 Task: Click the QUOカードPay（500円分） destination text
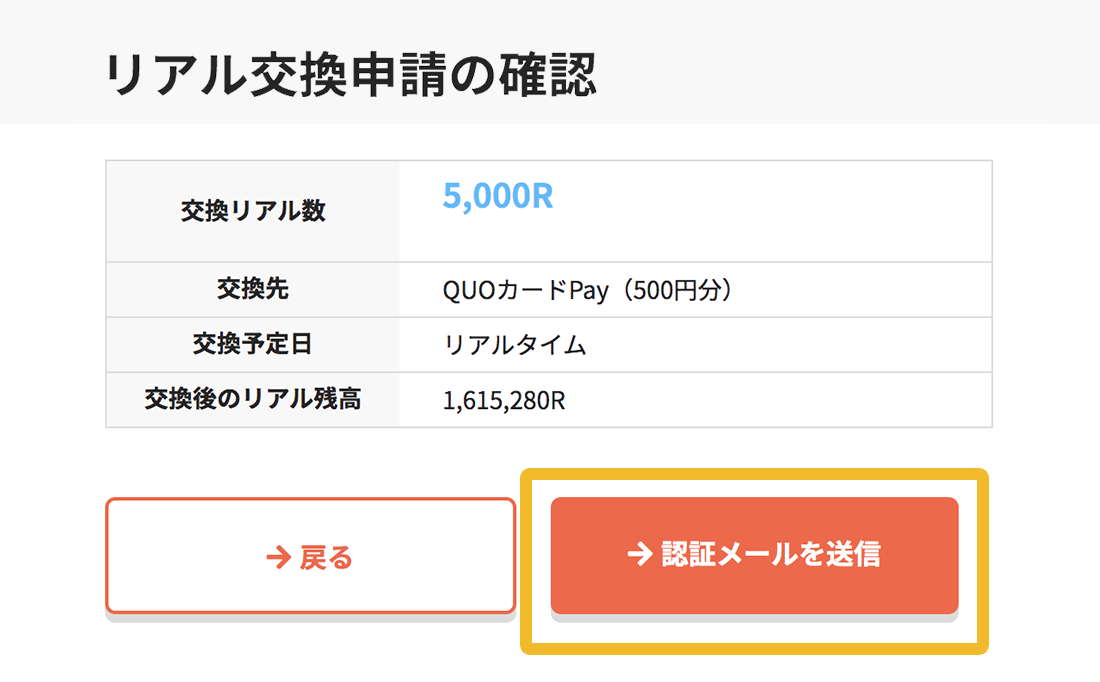click(x=587, y=290)
